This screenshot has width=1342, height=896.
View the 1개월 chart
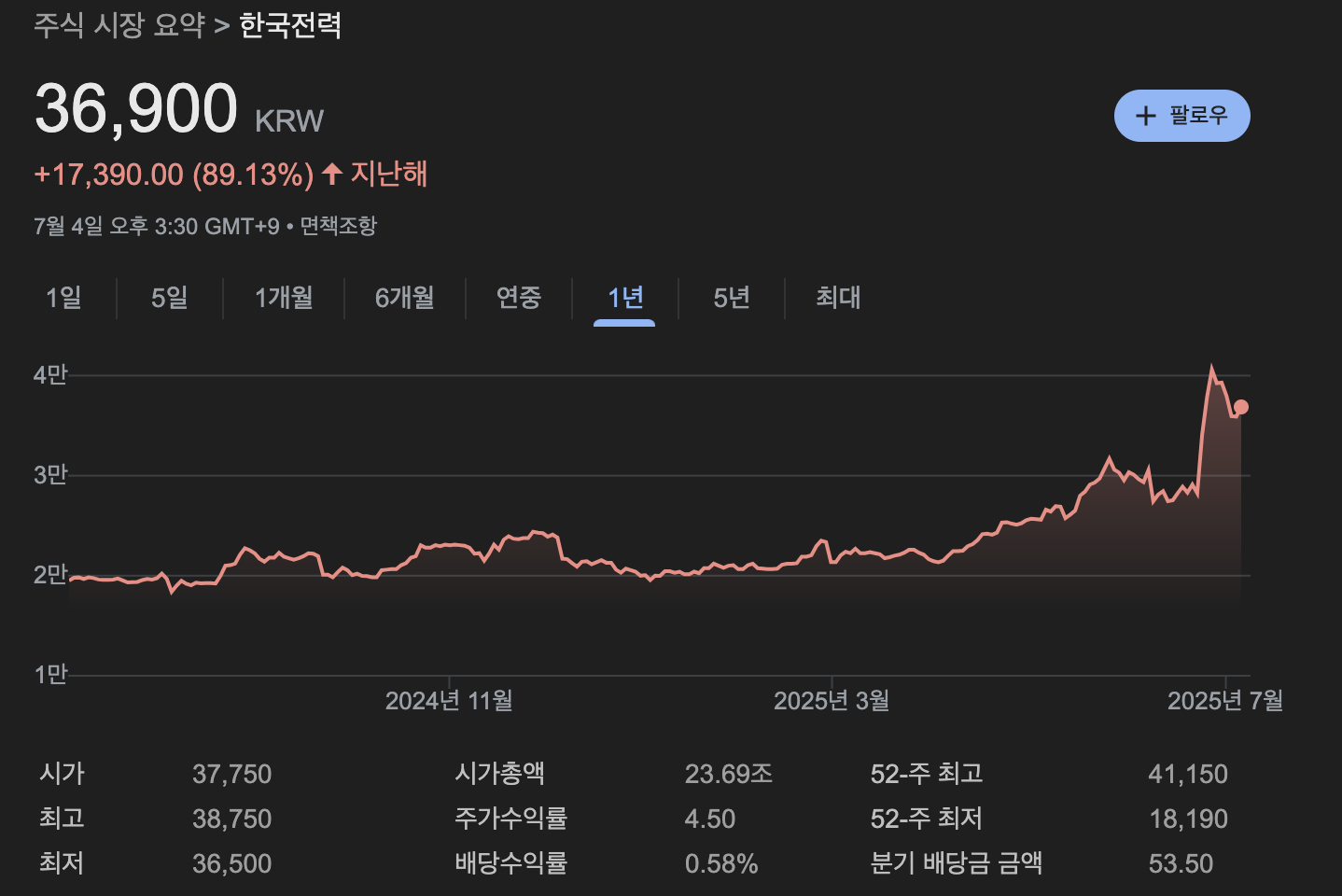(284, 298)
